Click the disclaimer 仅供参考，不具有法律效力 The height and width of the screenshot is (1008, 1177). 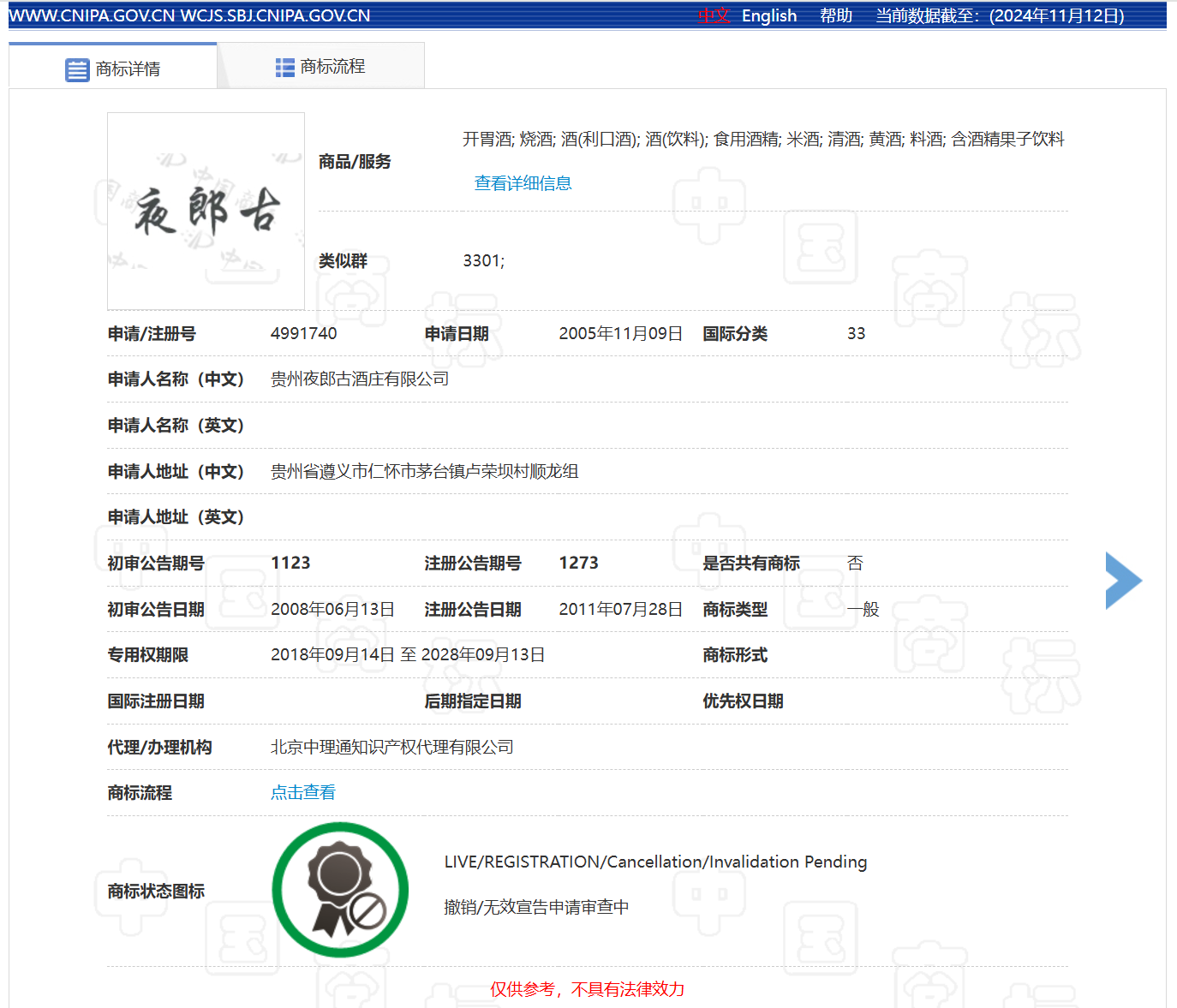[x=588, y=989]
